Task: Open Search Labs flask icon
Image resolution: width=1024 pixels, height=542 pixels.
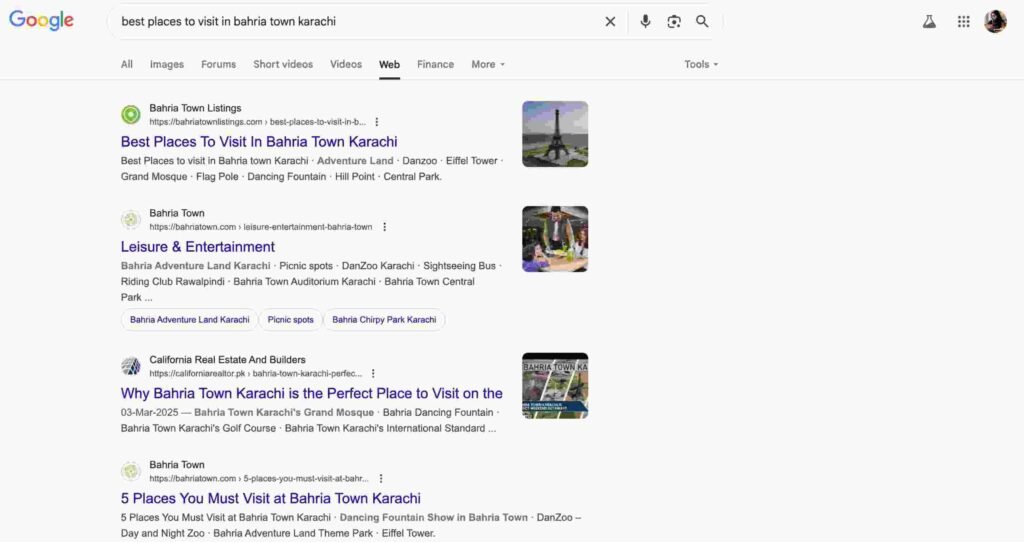Action: coord(929,22)
